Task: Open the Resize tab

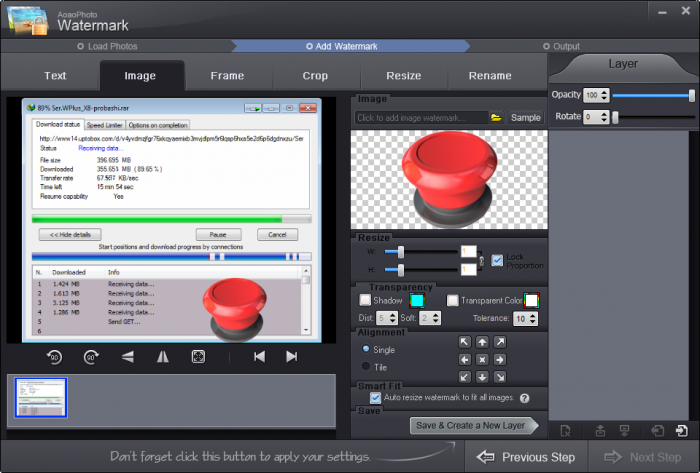Action: click(x=404, y=76)
